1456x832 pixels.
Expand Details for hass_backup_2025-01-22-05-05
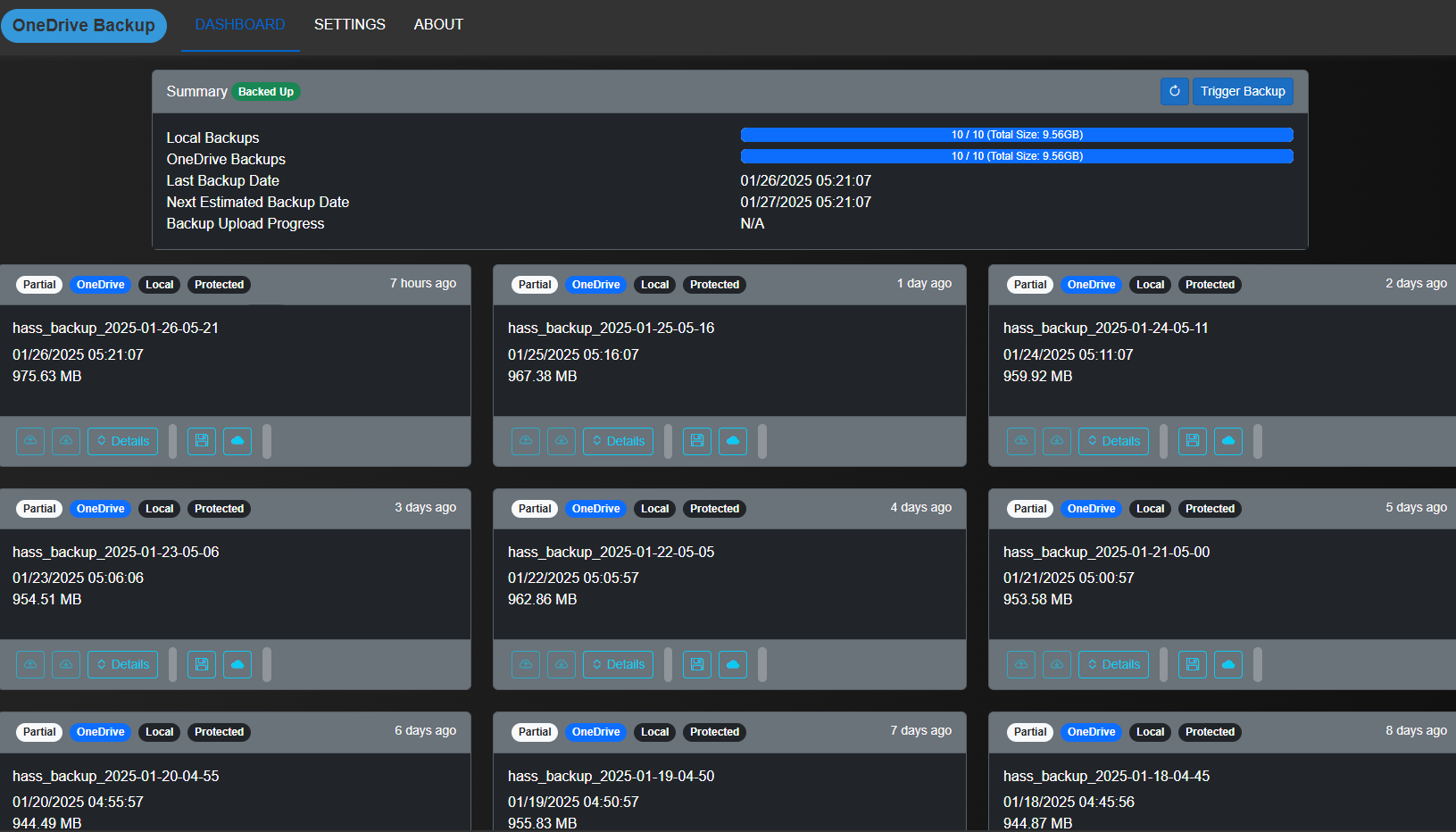click(x=619, y=664)
